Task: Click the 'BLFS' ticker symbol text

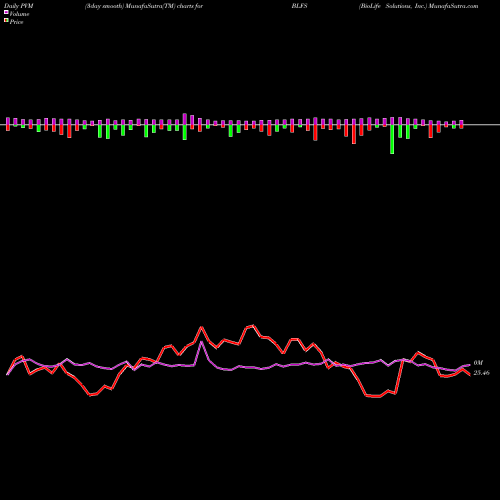Action: click(x=299, y=6)
